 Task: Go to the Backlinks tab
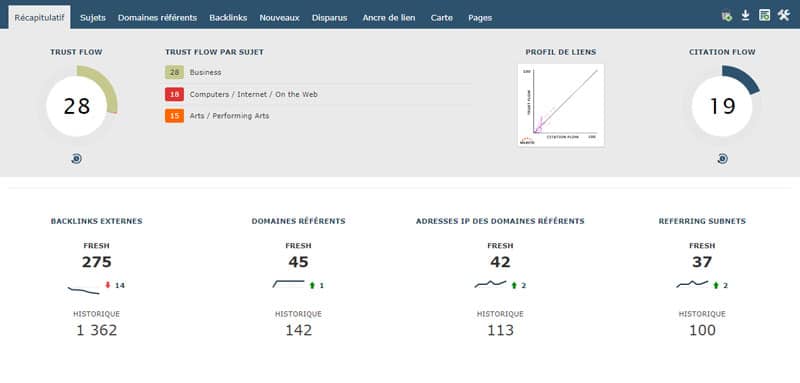(x=228, y=17)
